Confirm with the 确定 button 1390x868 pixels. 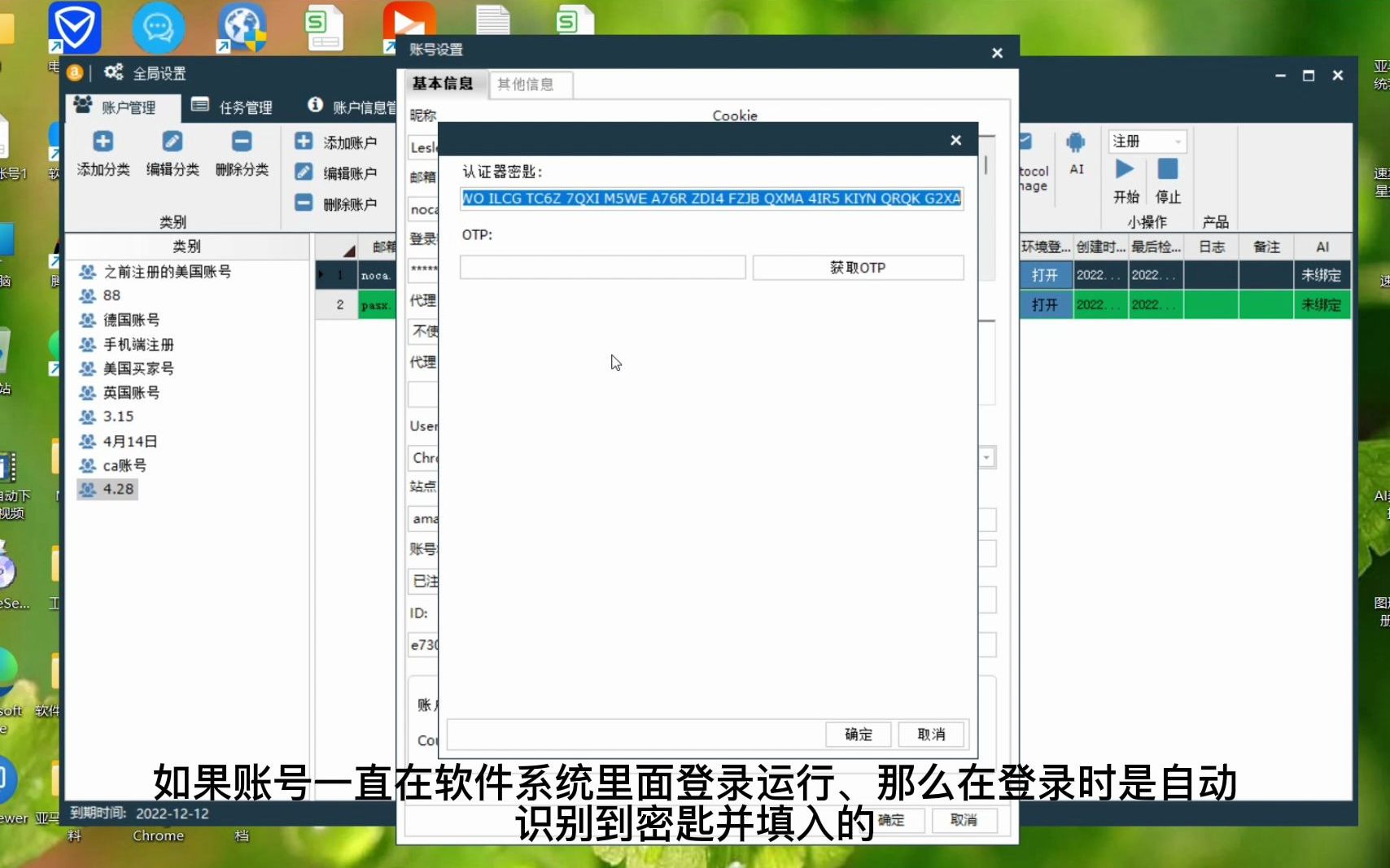tap(857, 734)
